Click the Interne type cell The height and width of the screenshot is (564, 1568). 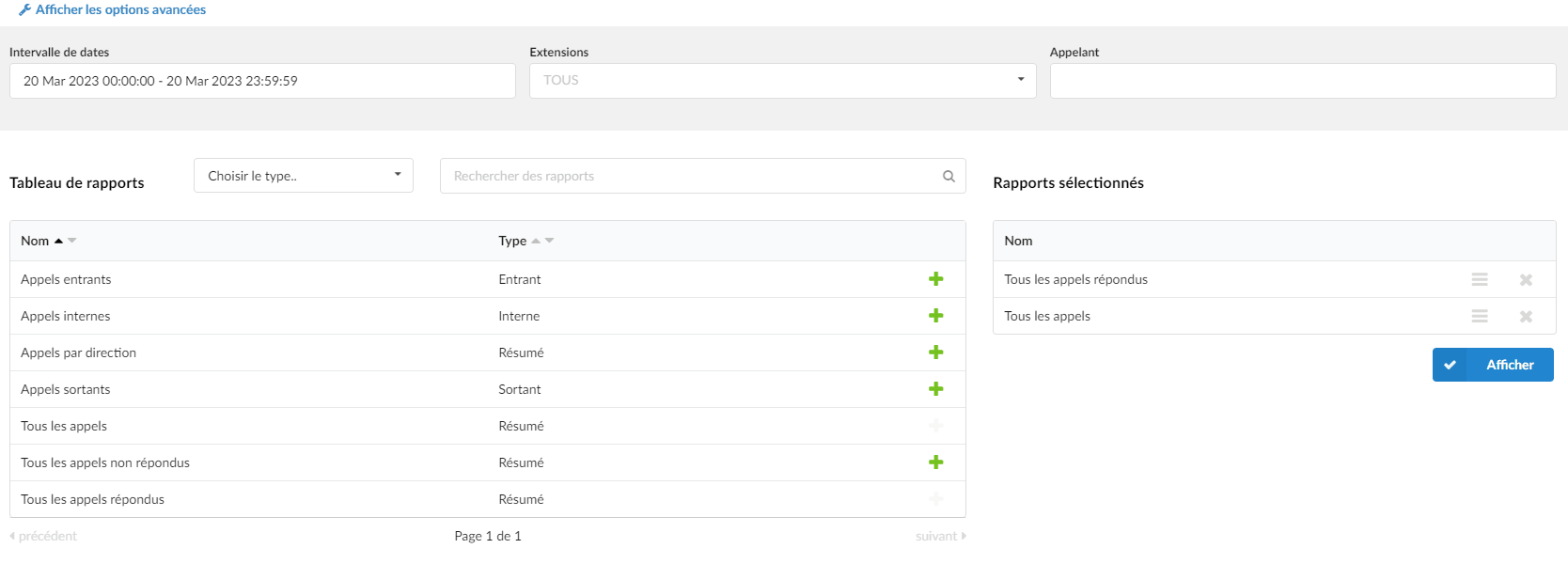[519, 316]
